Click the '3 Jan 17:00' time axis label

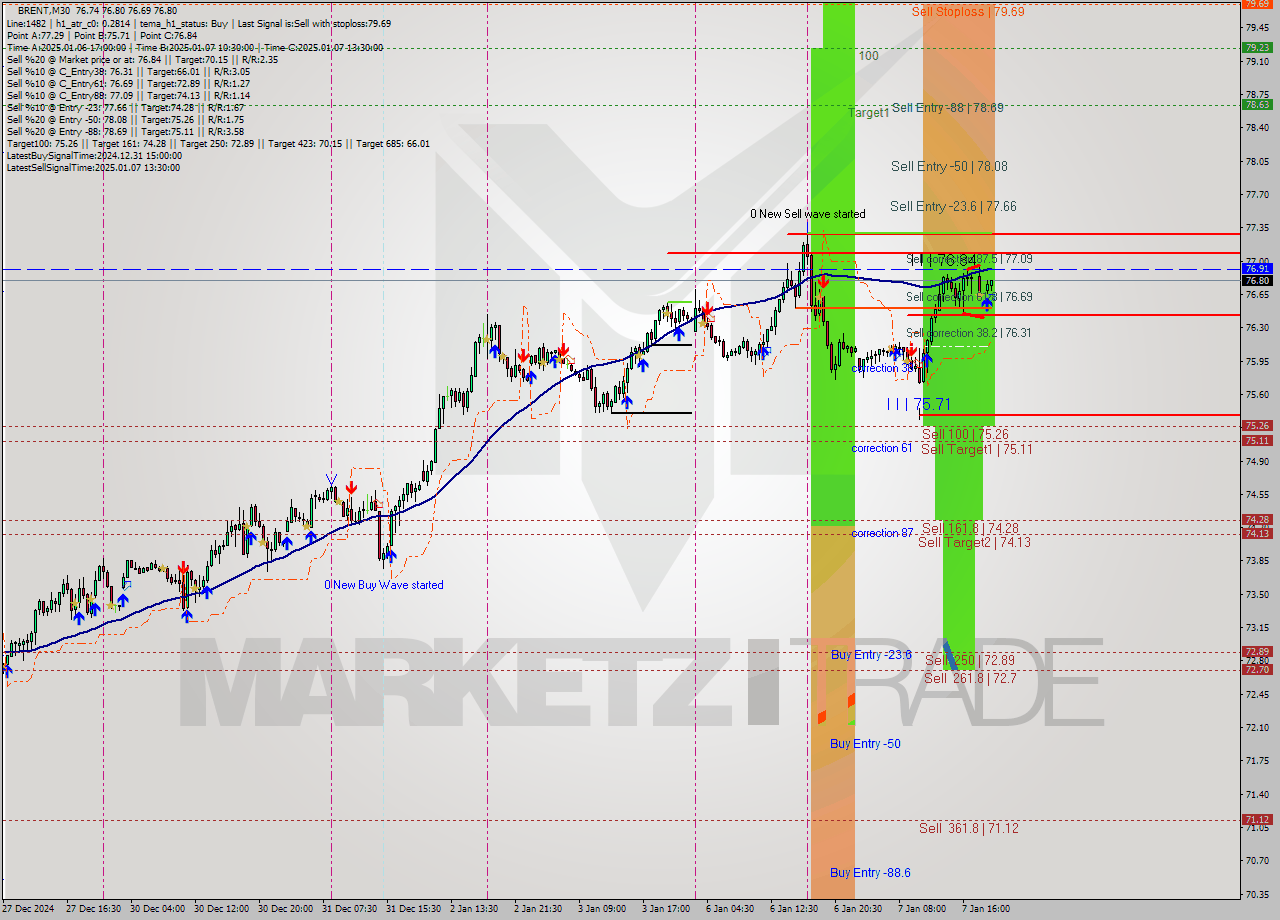coord(667,909)
